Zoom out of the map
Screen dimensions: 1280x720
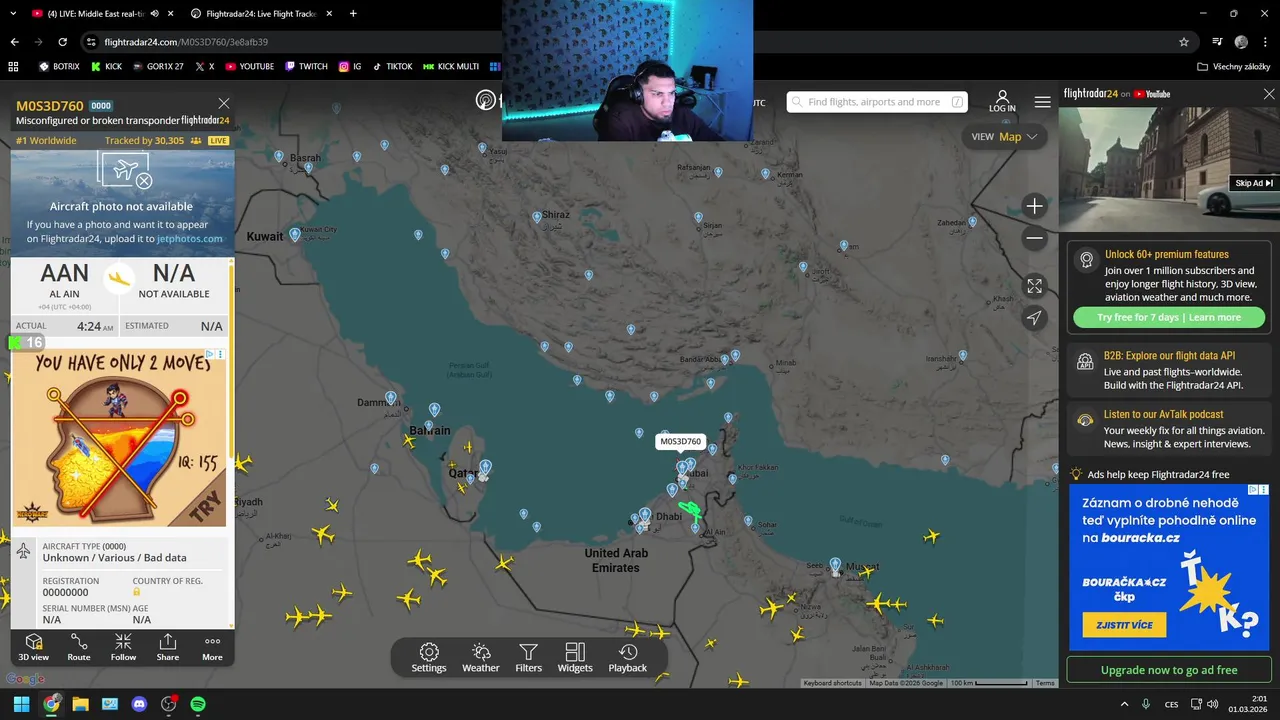(x=1034, y=238)
